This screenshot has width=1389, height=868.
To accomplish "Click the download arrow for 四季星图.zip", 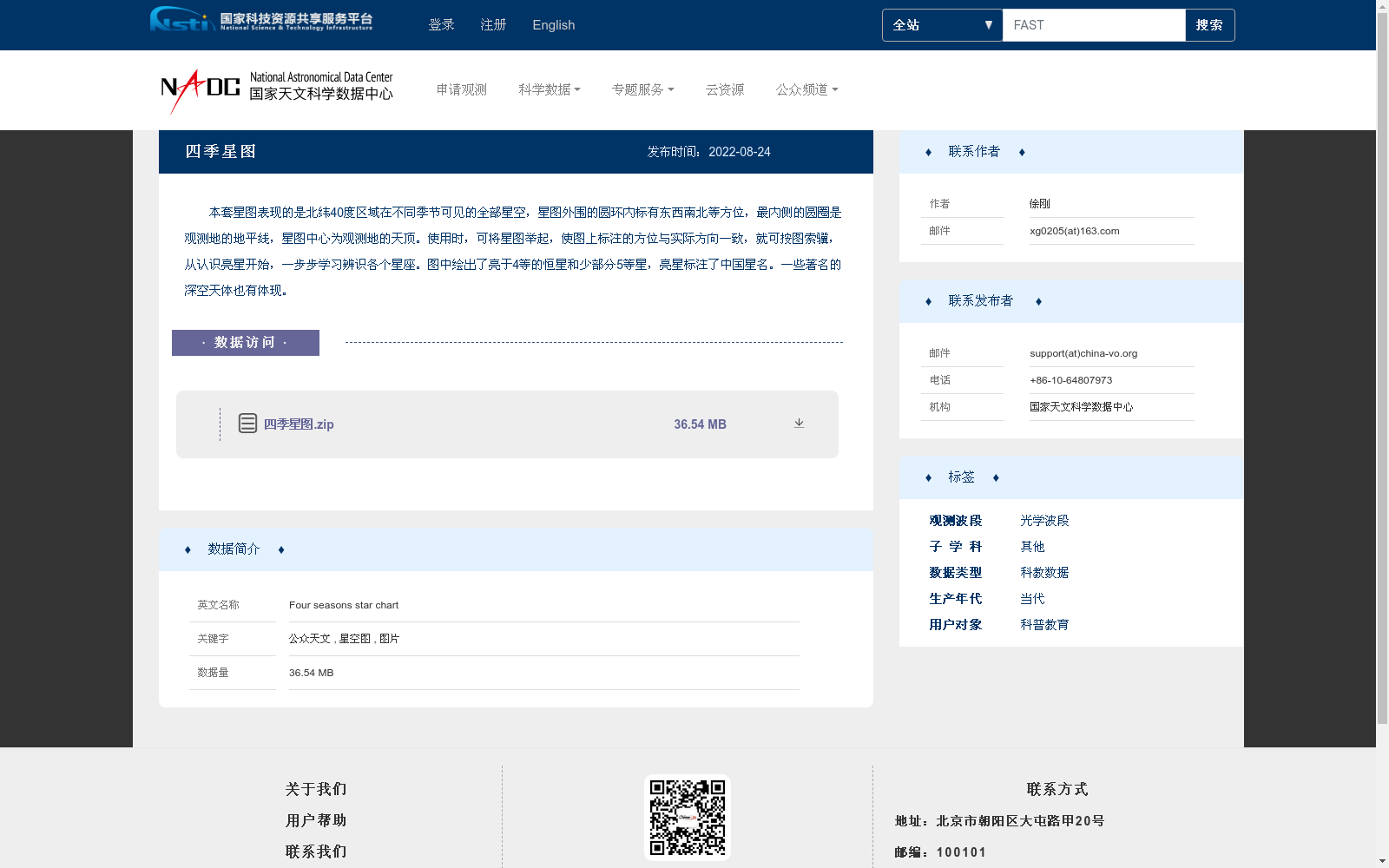I will tap(799, 424).
